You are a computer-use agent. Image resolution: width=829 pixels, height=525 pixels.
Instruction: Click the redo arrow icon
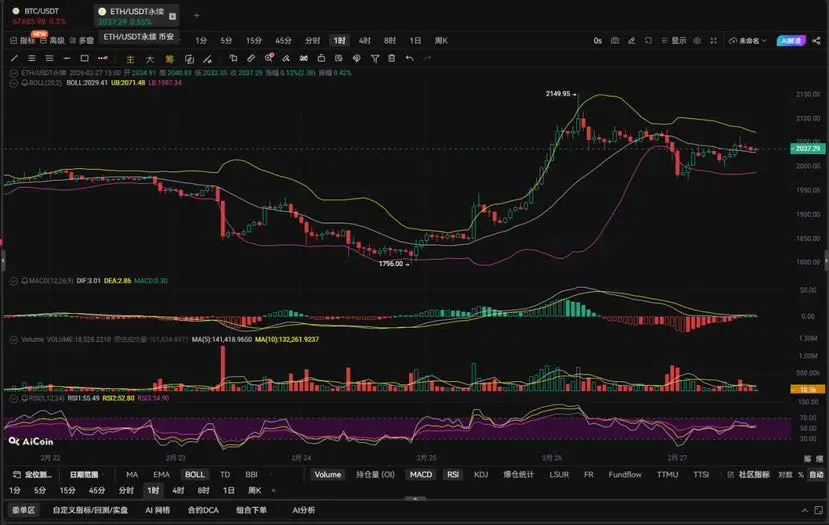tap(427, 58)
